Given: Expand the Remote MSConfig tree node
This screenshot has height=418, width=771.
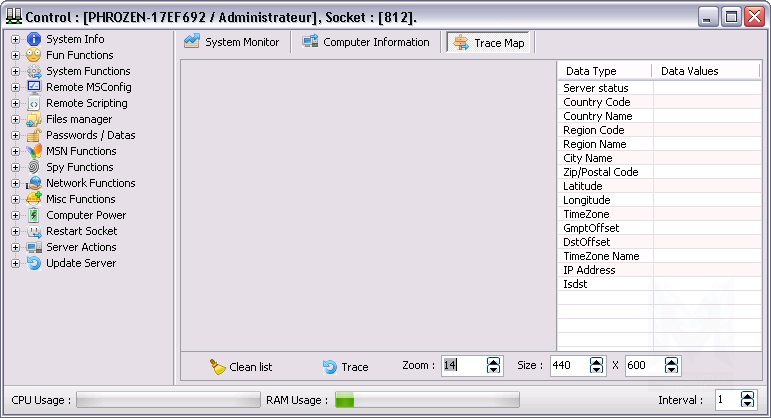Looking at the screenshot, I should point(15,87).
